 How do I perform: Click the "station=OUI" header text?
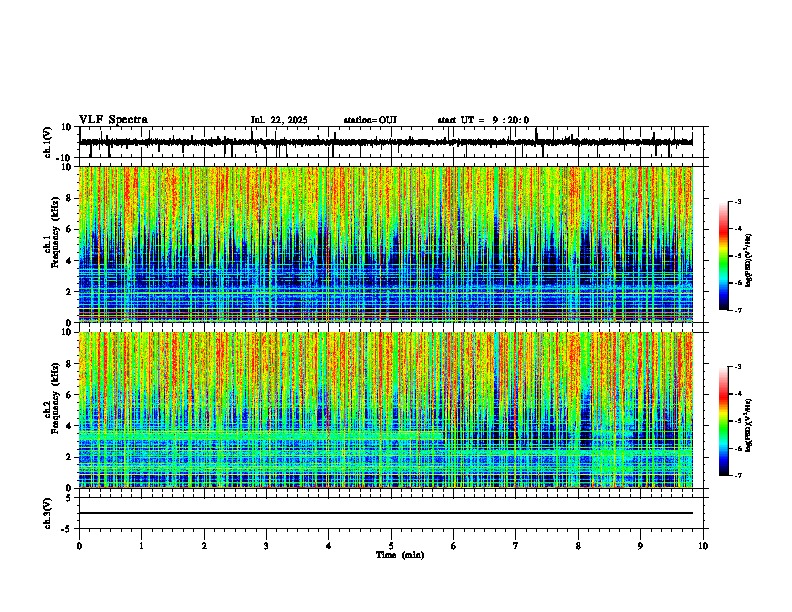coord(370,120)
